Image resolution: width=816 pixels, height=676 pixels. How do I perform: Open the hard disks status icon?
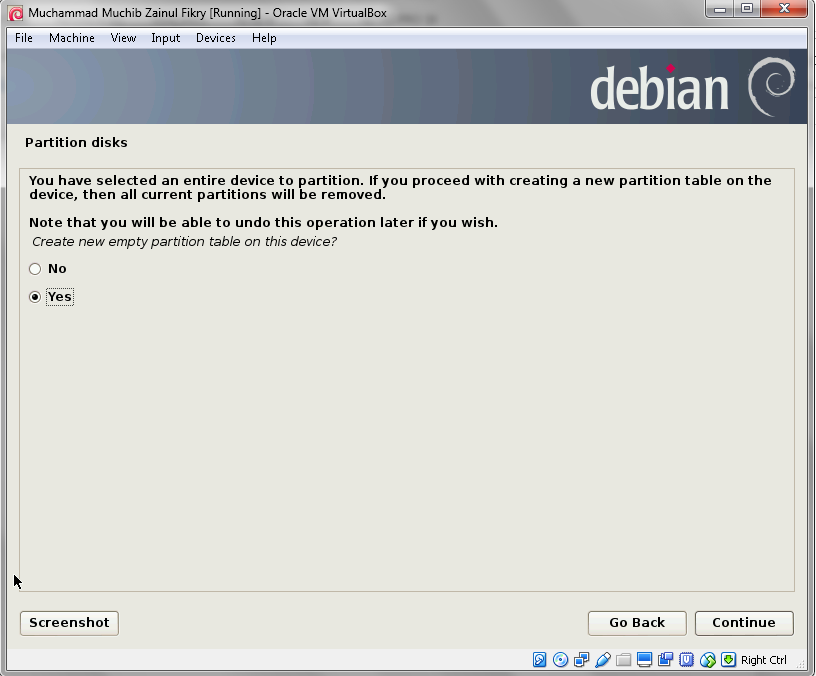point(539,660)
